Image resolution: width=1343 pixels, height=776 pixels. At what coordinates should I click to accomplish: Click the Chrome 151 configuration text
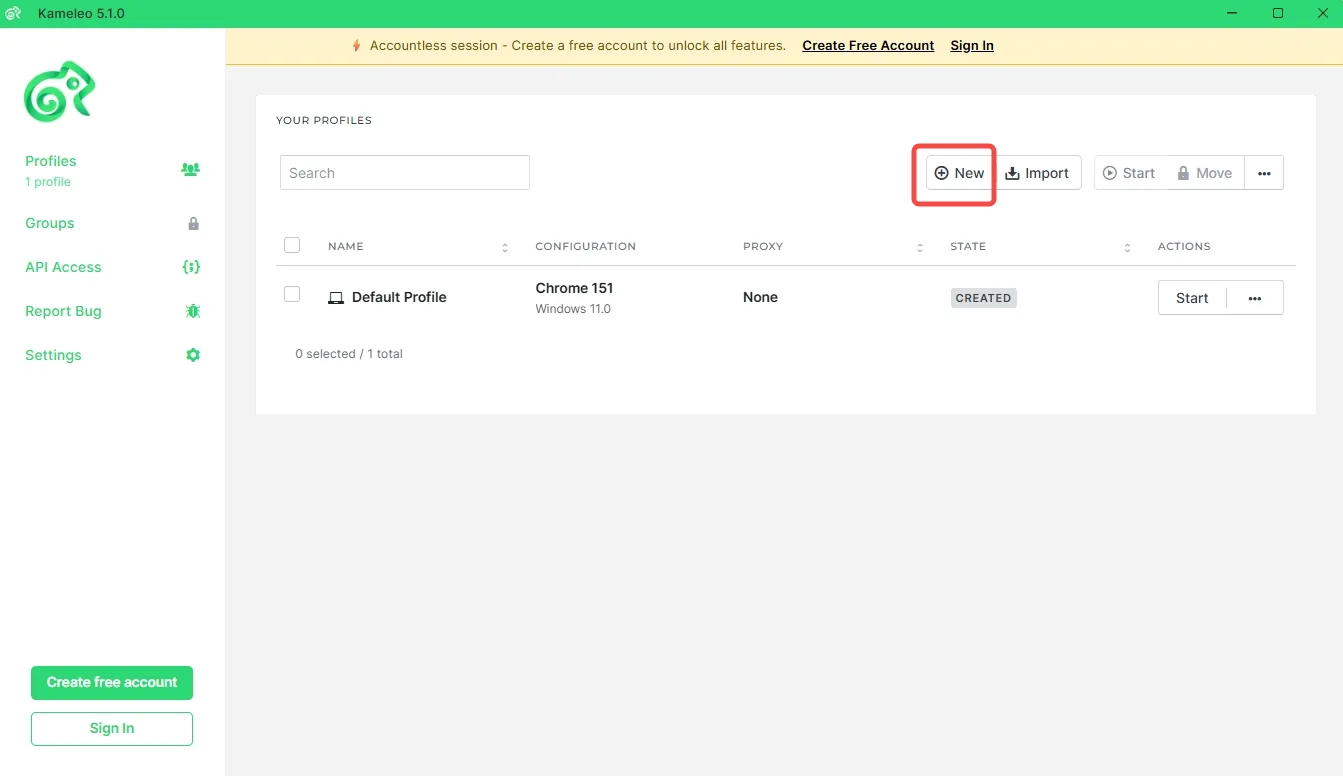[575, 288]
